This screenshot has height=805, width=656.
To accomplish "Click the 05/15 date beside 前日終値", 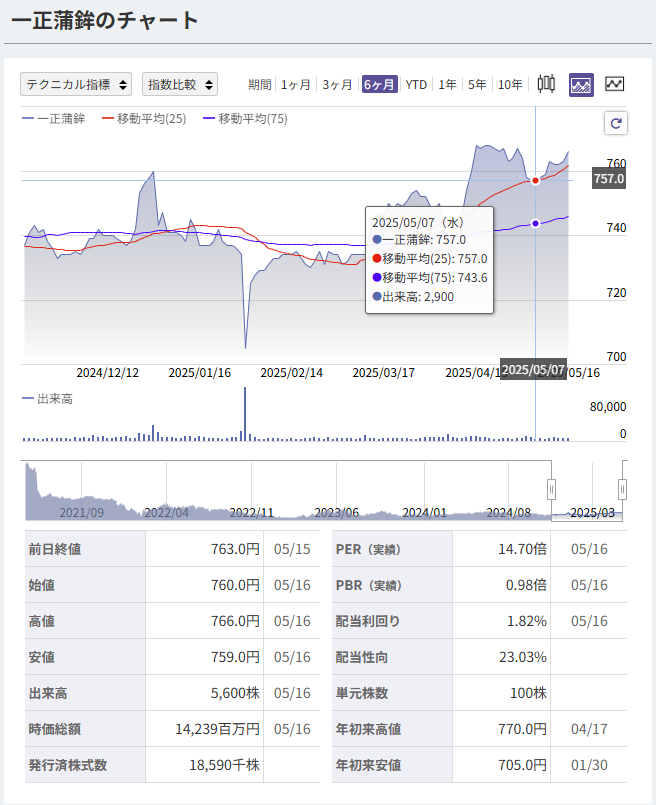I will coord(292,549).
